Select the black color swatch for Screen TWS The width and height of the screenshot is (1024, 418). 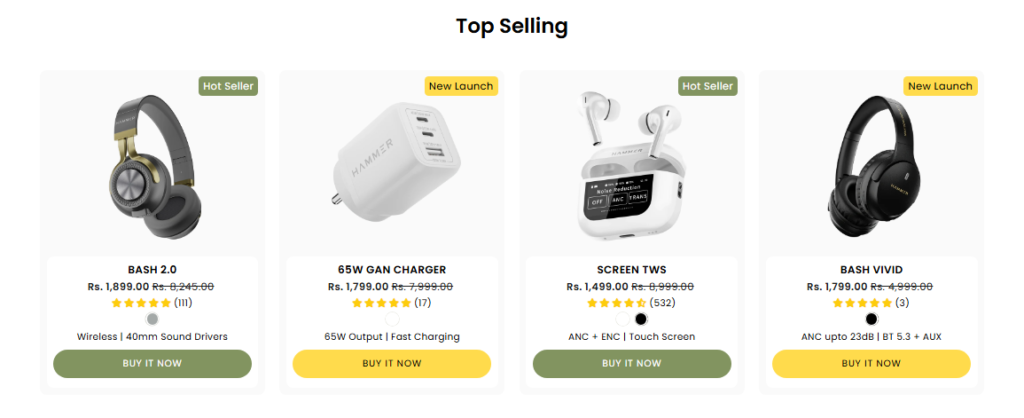point(640,319)
